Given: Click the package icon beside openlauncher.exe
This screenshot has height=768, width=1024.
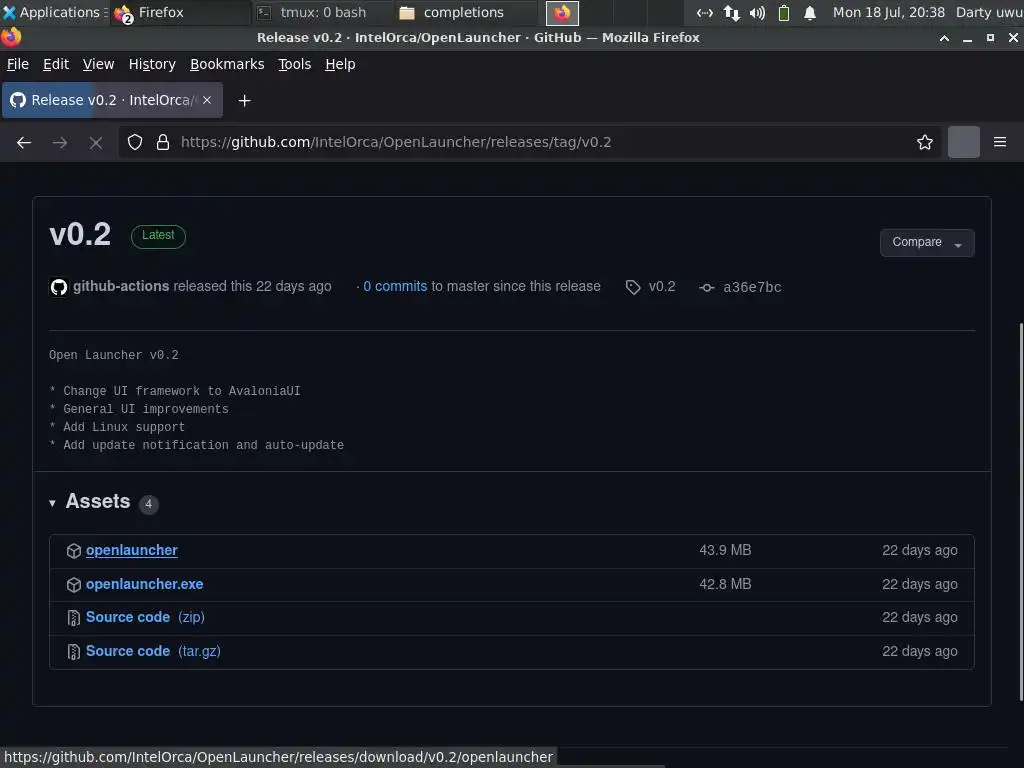Looking at the screenshot, I should tap(74, 584).
